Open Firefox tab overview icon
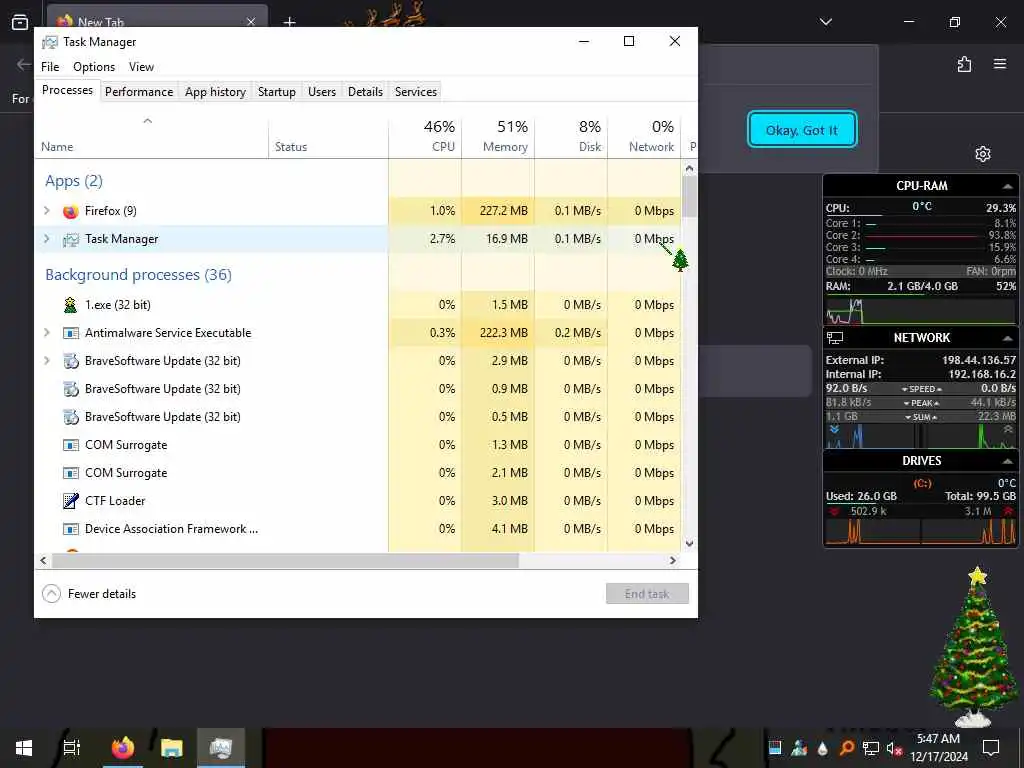 pyautogui.click(x=20, y=22)
